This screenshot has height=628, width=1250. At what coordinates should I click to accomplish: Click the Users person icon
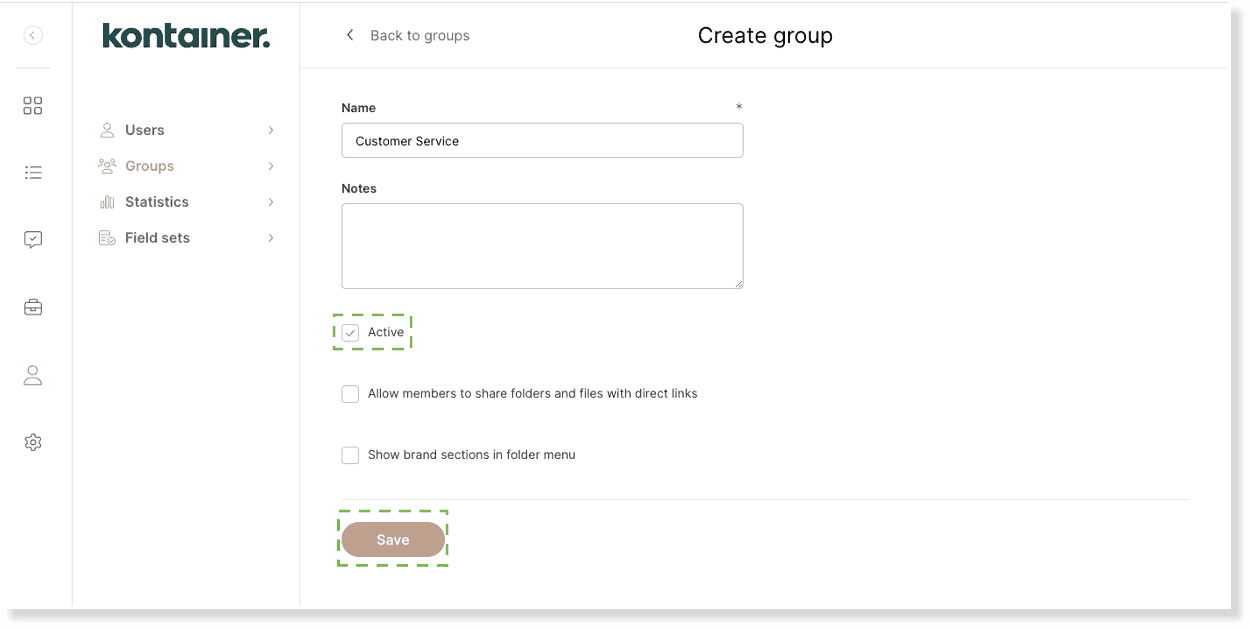106,130
